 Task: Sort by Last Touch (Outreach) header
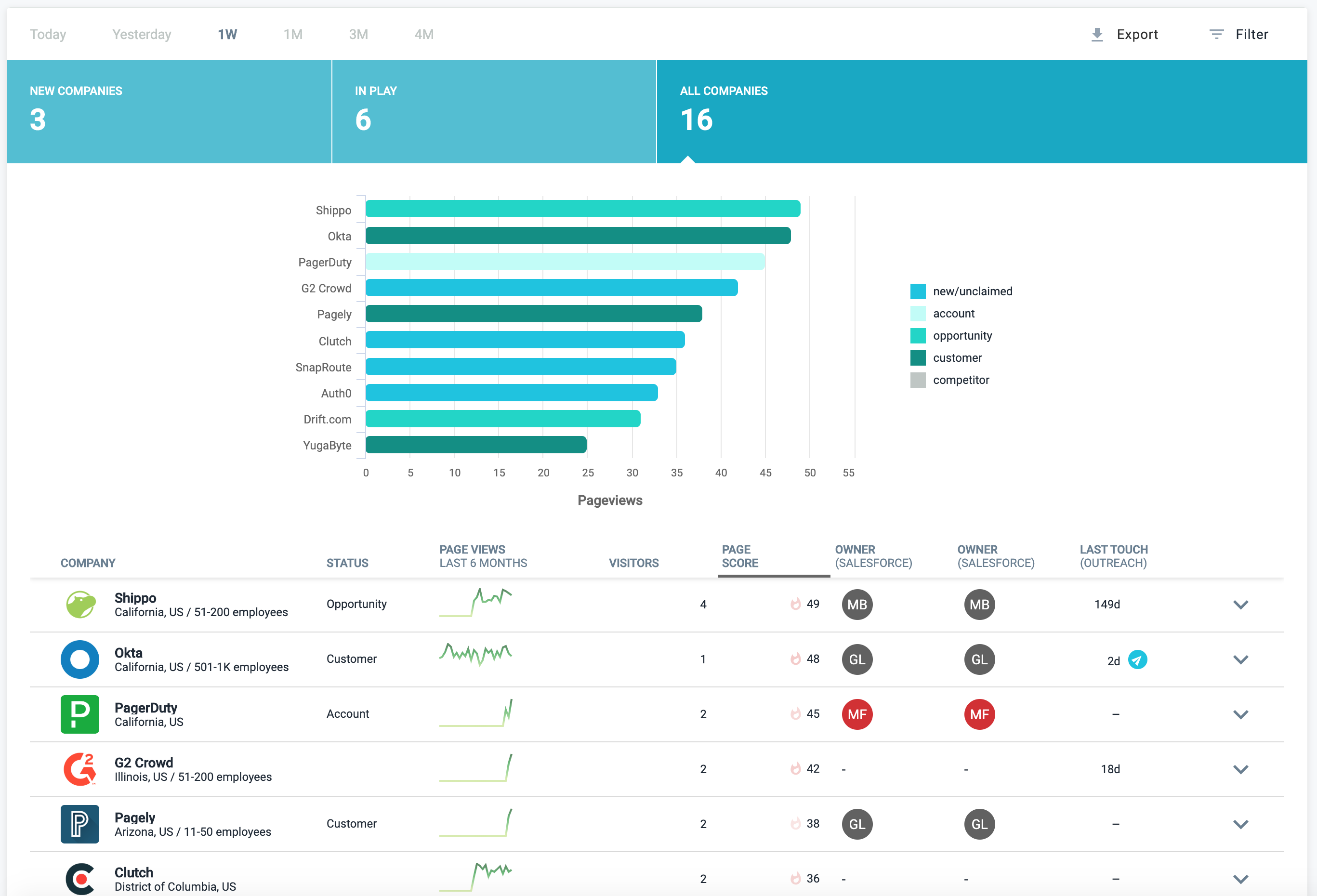[x=1114, y=556]
